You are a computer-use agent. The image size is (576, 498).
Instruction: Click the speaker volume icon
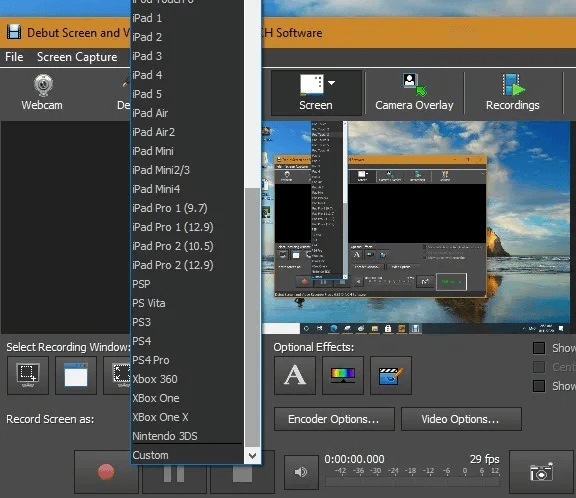[301, 472]
